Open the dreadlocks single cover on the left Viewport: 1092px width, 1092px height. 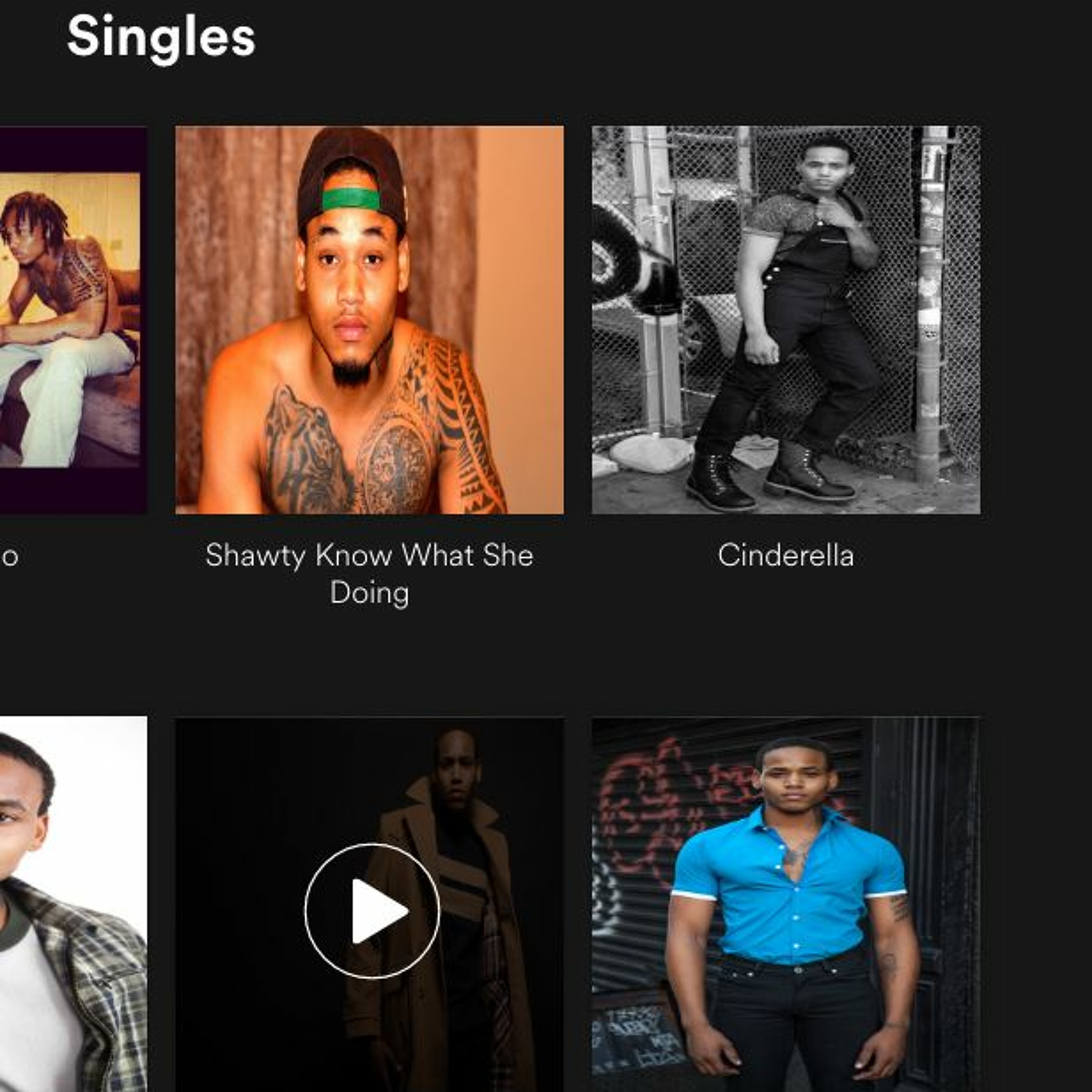[x=74, y=320]
